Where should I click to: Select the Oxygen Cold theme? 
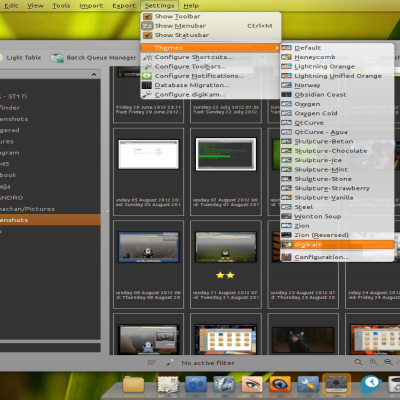[x=337, y=113]
